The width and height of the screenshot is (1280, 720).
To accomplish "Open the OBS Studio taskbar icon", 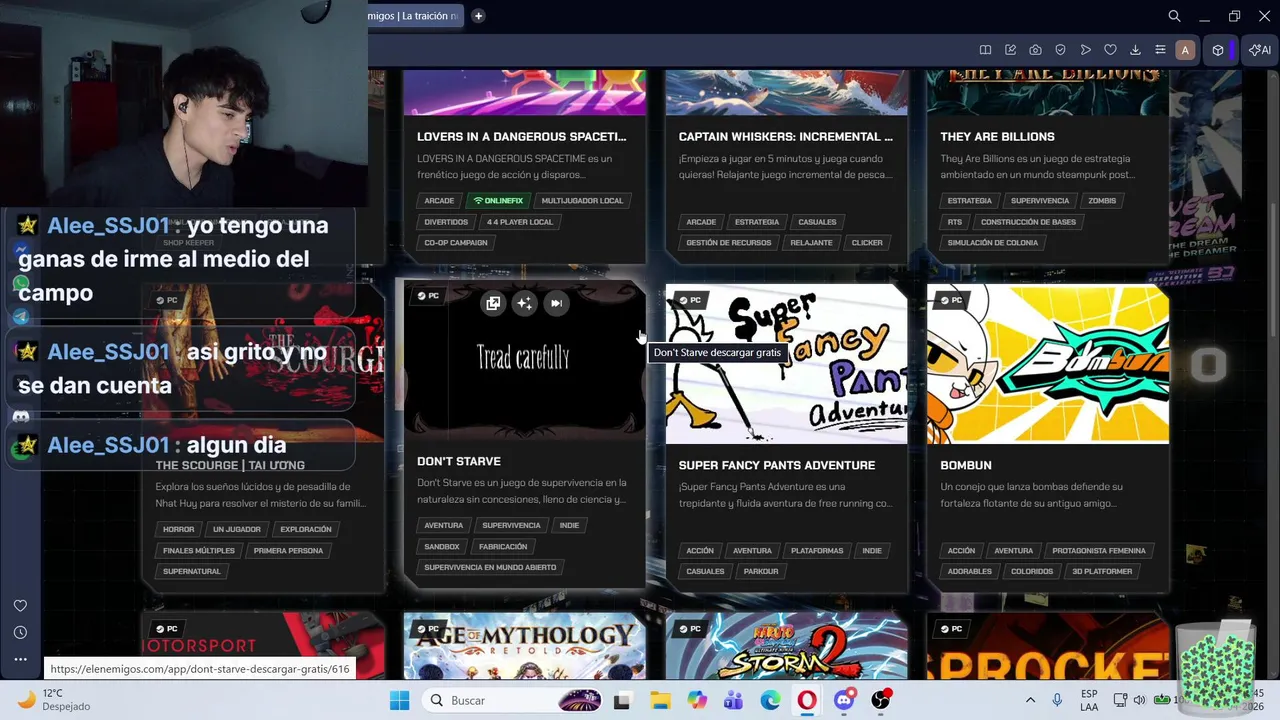I will point(881,700).
